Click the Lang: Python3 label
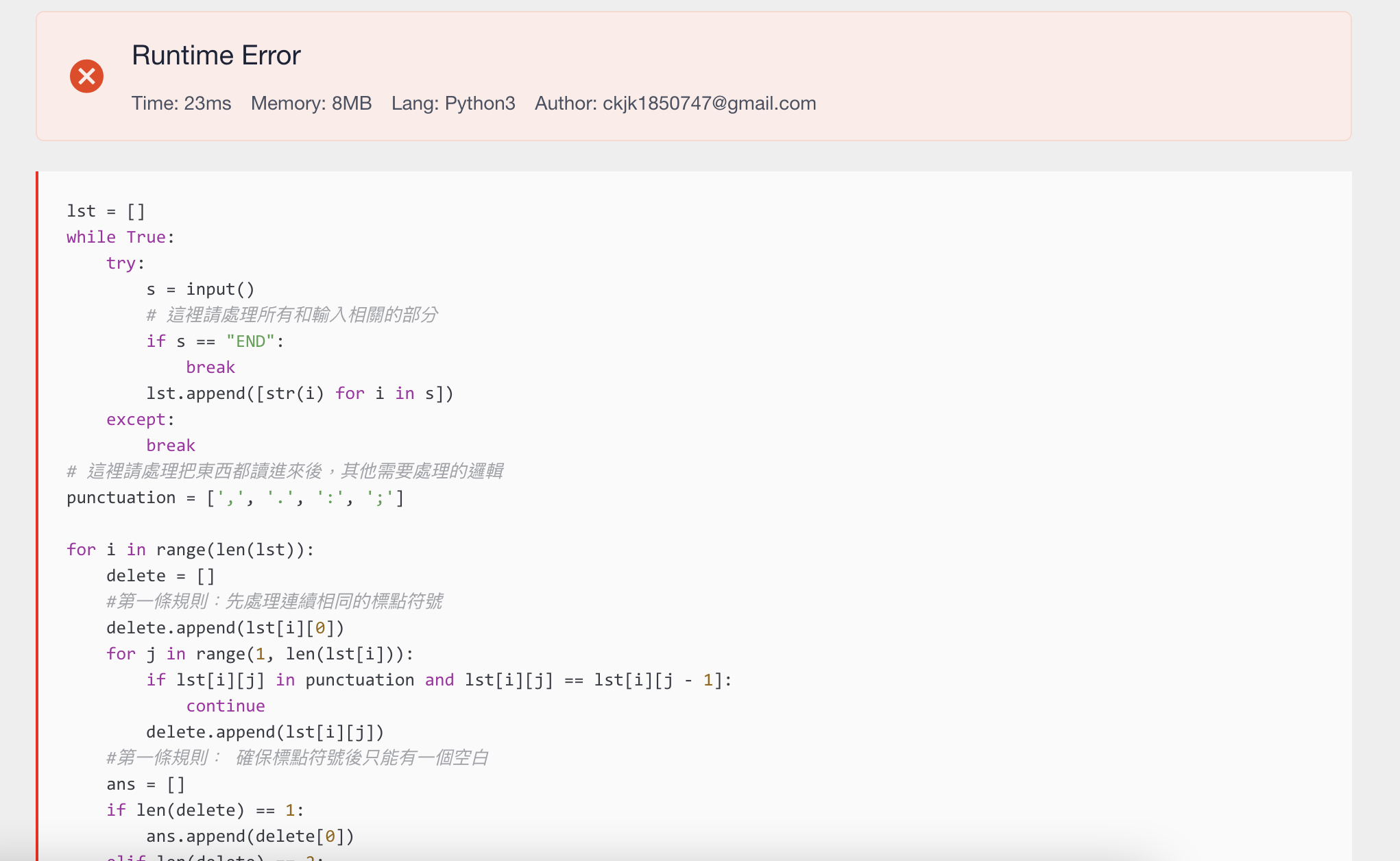The image size is (1400, 861). coord(453,104)
